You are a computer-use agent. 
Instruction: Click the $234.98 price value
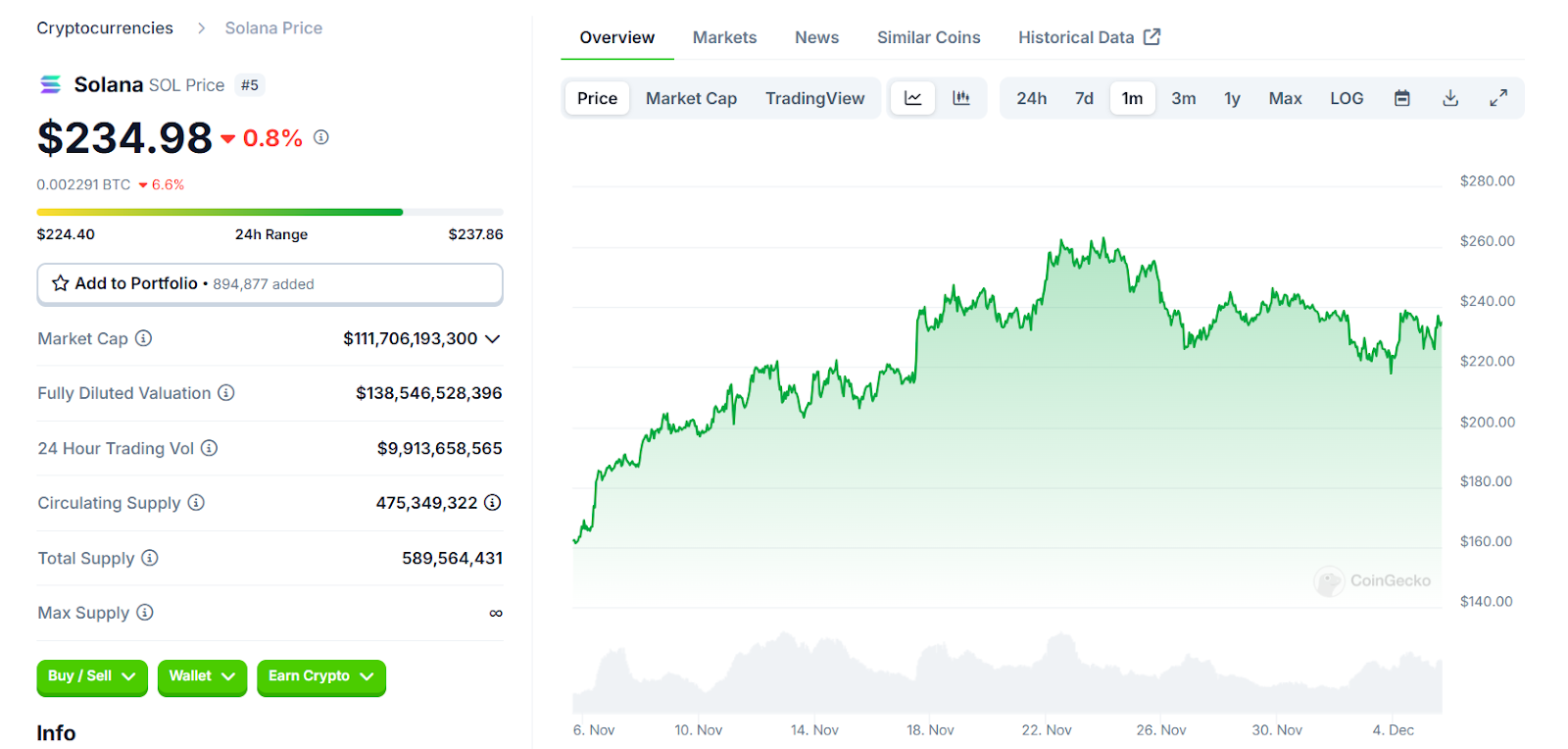[x=124, y=137]
